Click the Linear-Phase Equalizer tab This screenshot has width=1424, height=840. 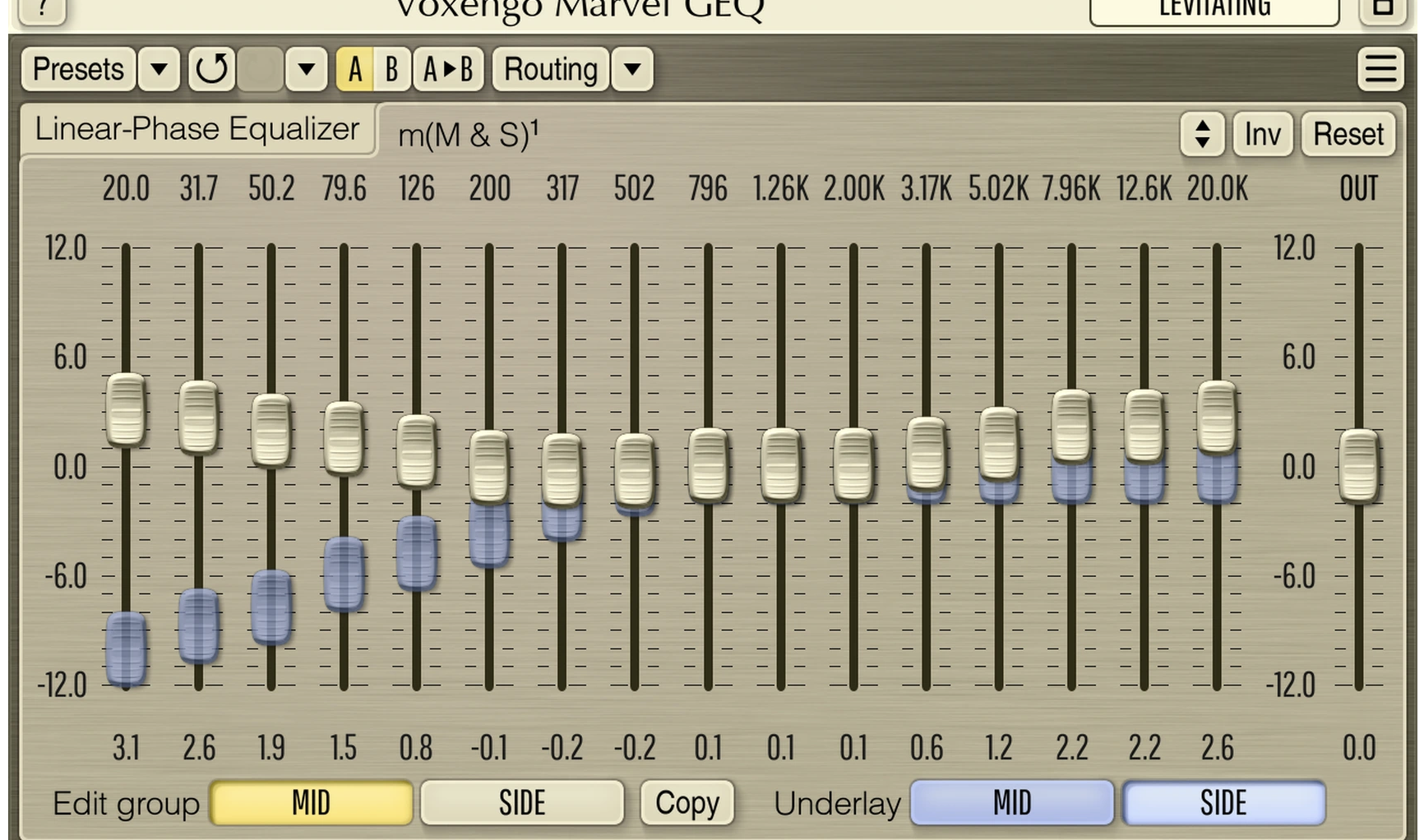pyautogui.click(x=197, y=129)
